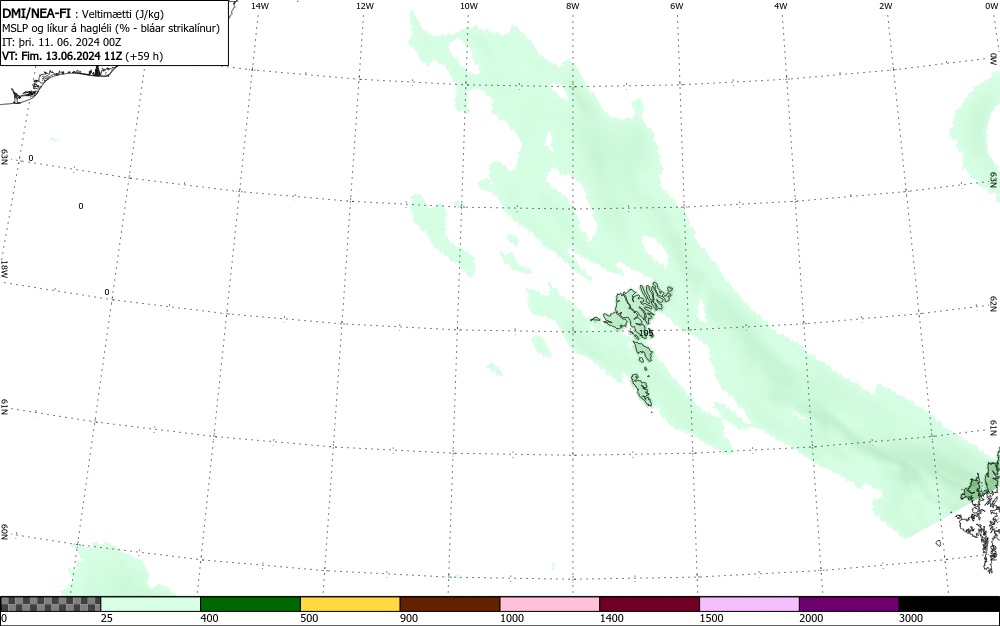Pick the dark green 400–500 legend swatch

[x=250, y=604]
